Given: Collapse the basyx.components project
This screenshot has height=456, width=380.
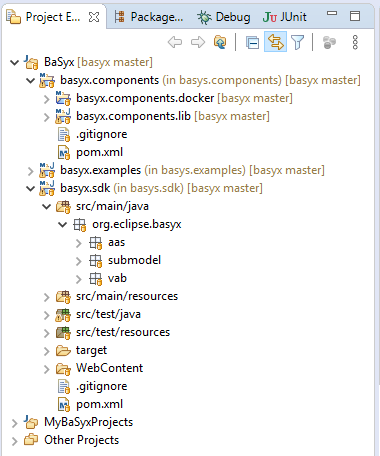Looking at the screenshot, I should point(30,80).
